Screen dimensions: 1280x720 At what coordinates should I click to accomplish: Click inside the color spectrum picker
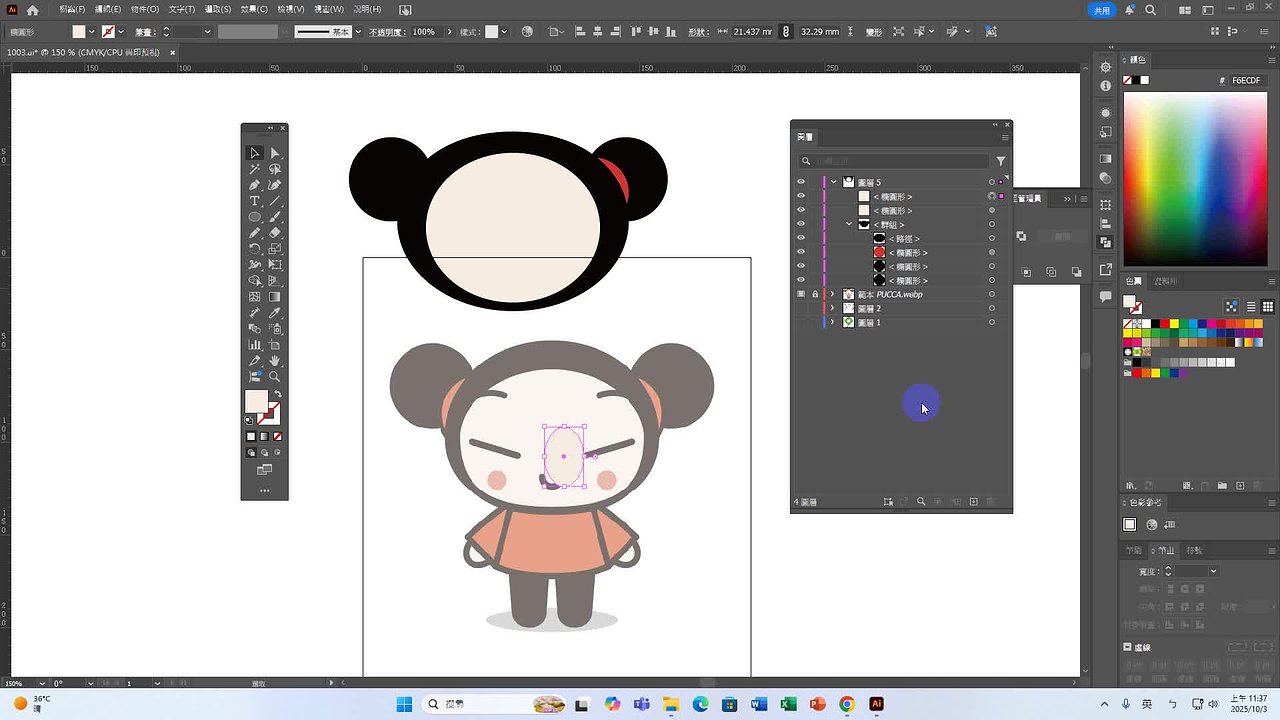click(x=1195, y=180)
